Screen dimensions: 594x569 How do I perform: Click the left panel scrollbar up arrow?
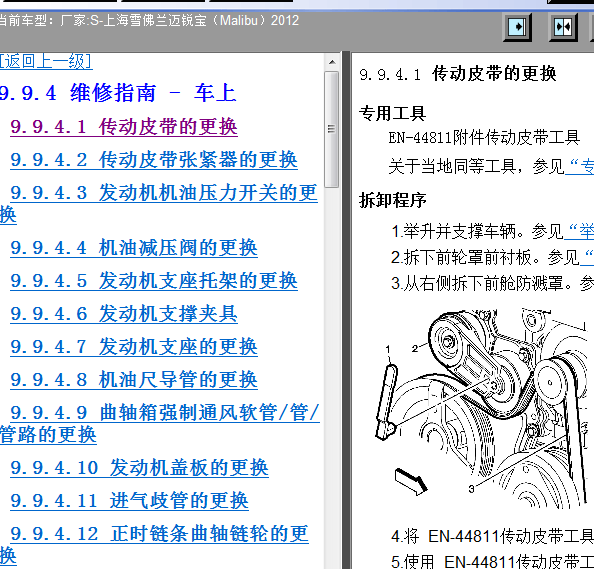click(332, 62)
